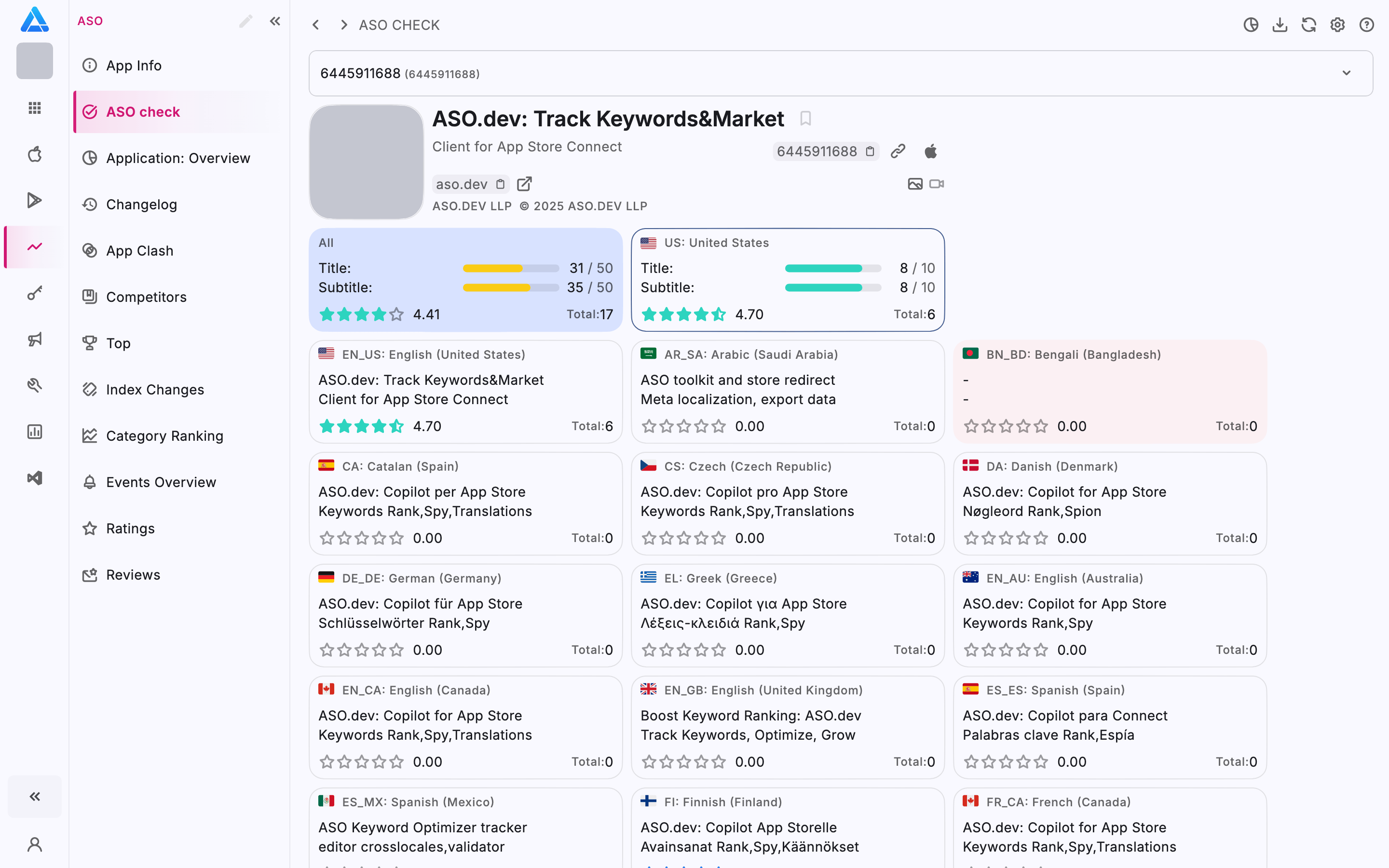This screenshot has height=868, width=1389.
Task: Click the VS Code style icon in left rail
Action: pyautogui.click(x=34, y=478)
